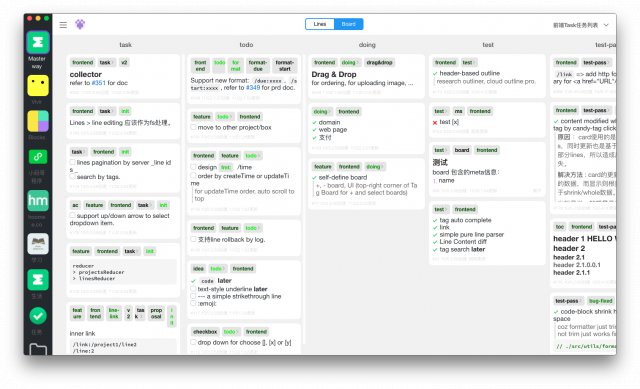Click the green check beside header-based outline
Screen dimensions: 640x389
click(435, 73)
